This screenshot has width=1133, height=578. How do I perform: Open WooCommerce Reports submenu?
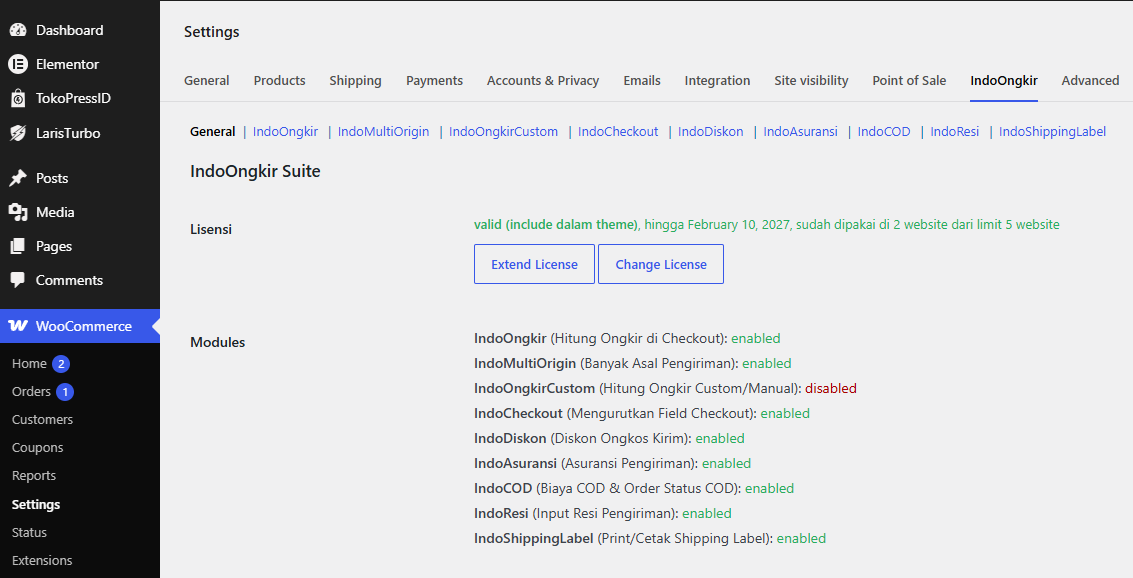coord(34,476)
